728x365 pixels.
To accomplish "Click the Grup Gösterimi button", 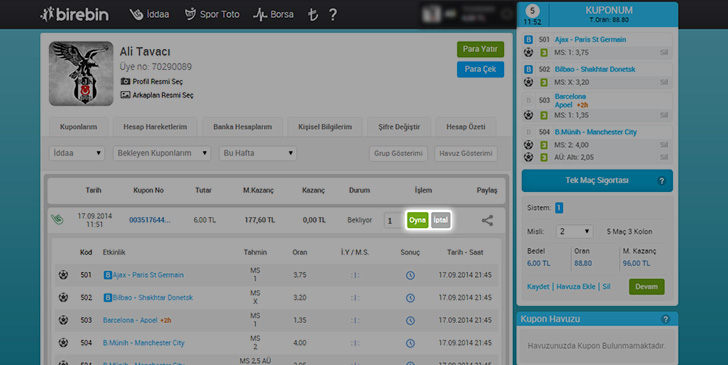I will point(398,153).
